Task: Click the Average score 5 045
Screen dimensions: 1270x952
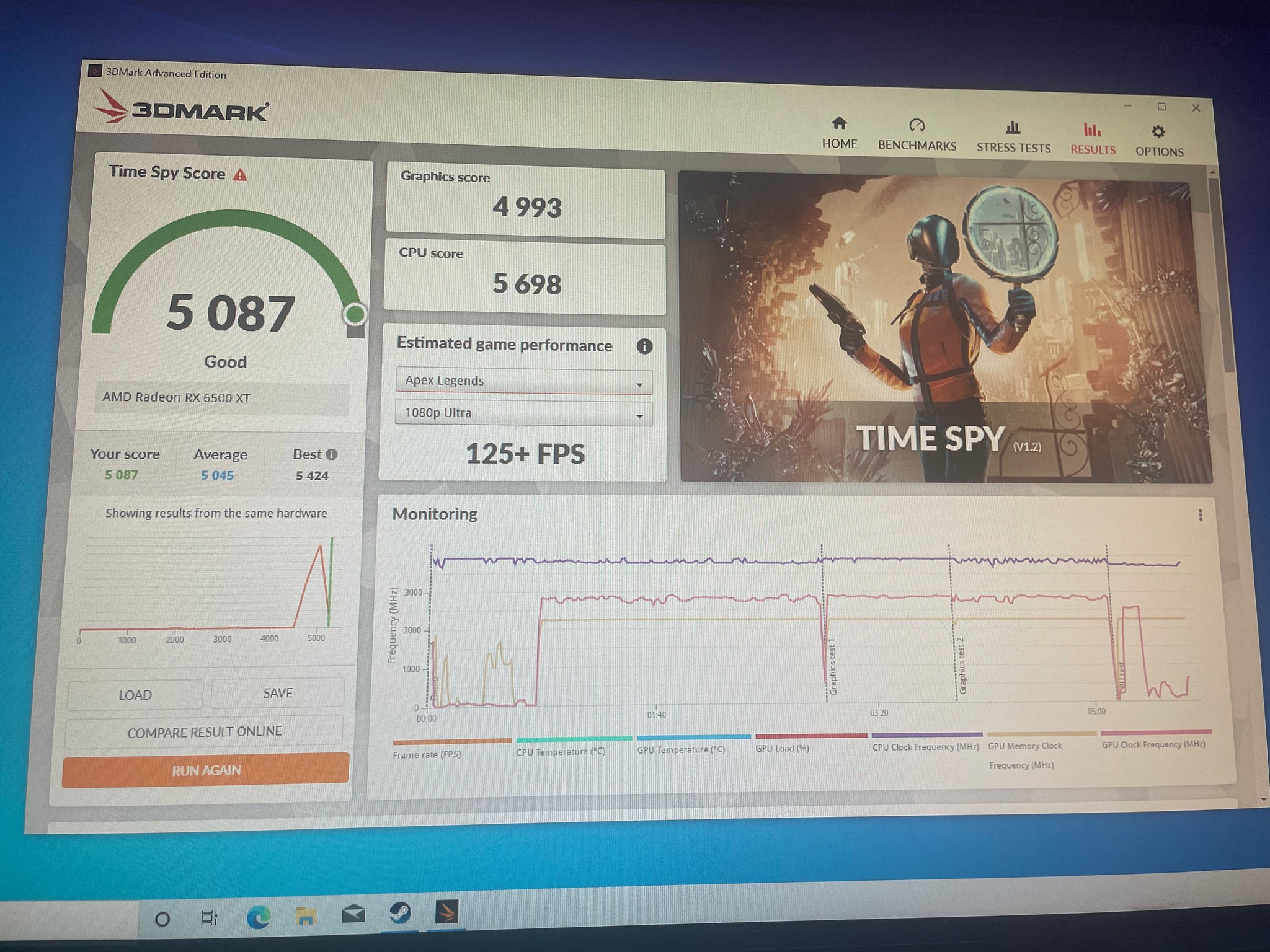Action: point(217,475)
